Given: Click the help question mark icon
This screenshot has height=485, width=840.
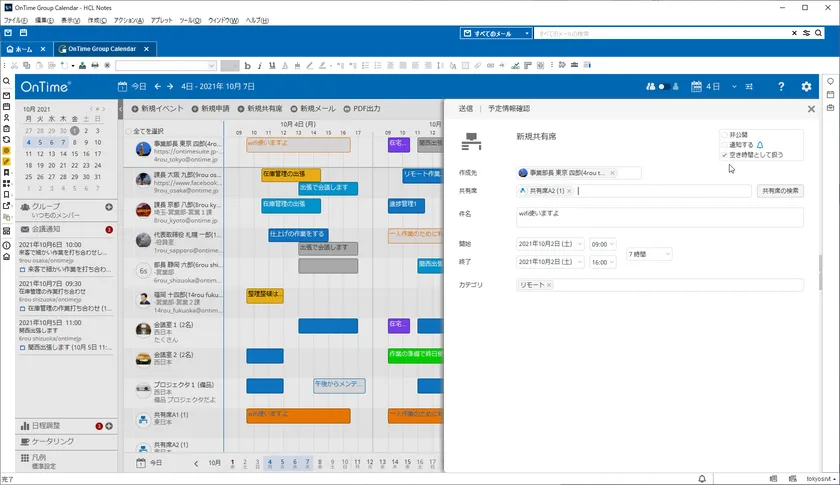Looking at the screenshot, I should (x=781, y=87).
